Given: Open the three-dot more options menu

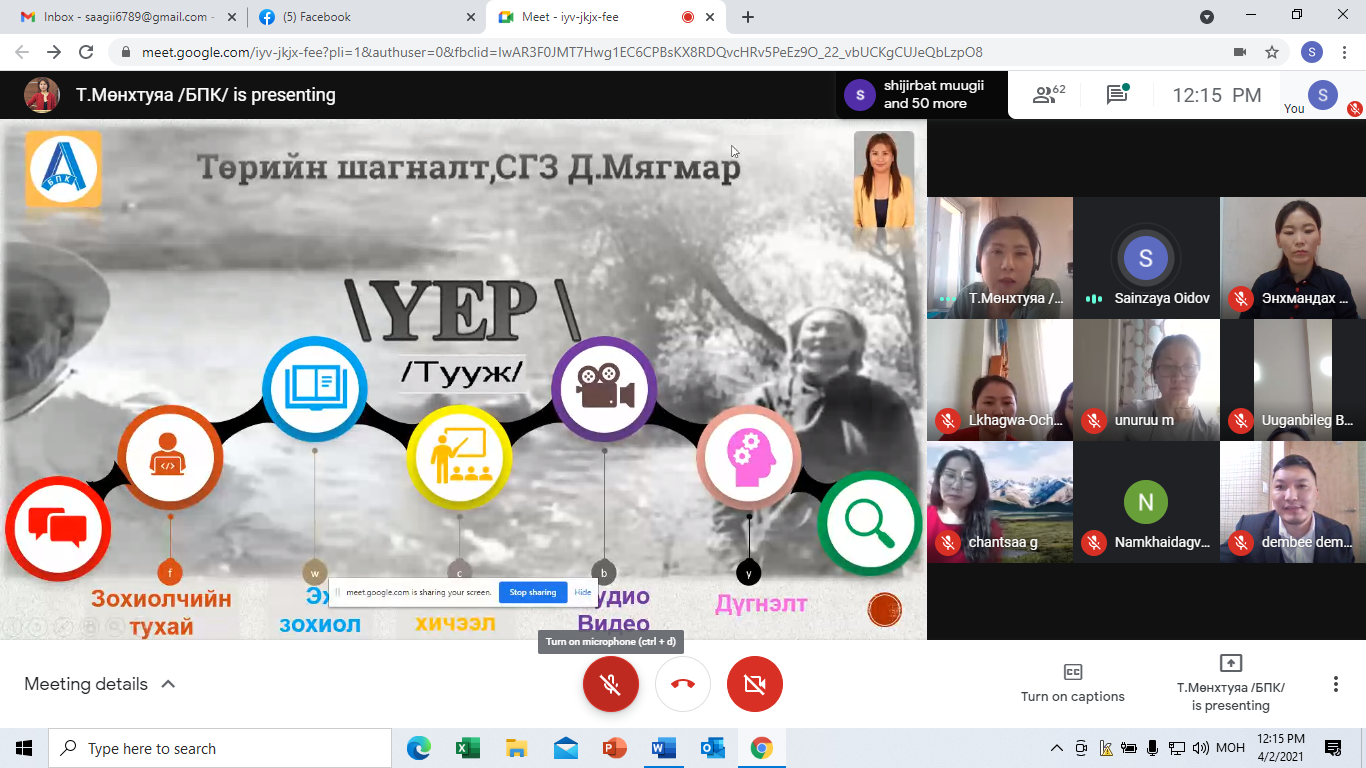Looking at the screenshot, I should (x=1336, y=684).
